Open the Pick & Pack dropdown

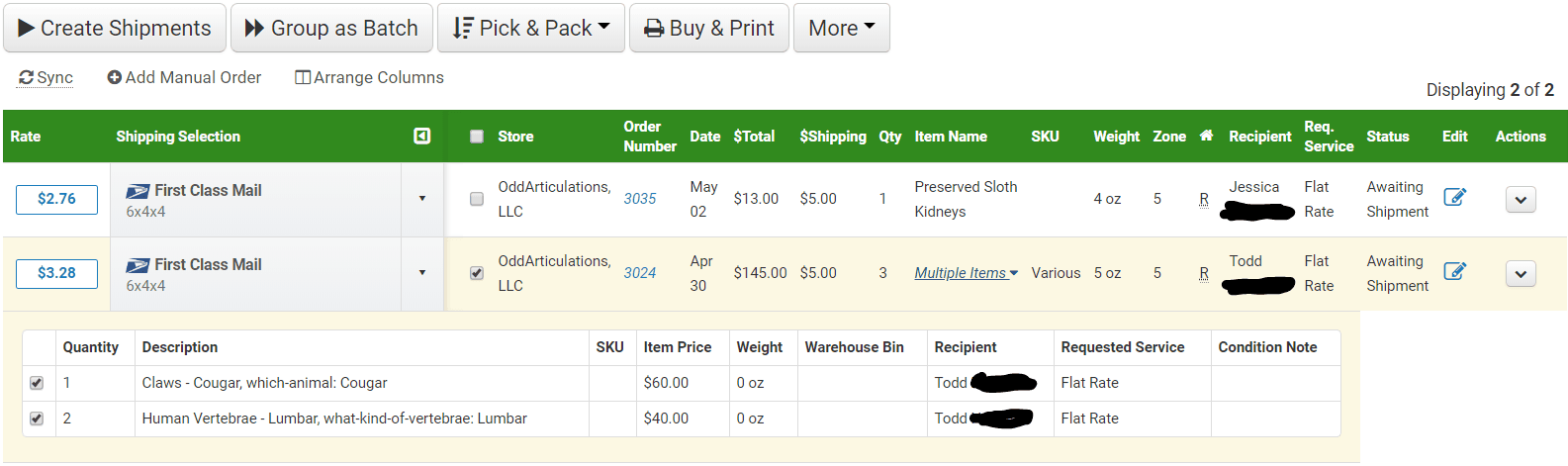pos(531,28)
